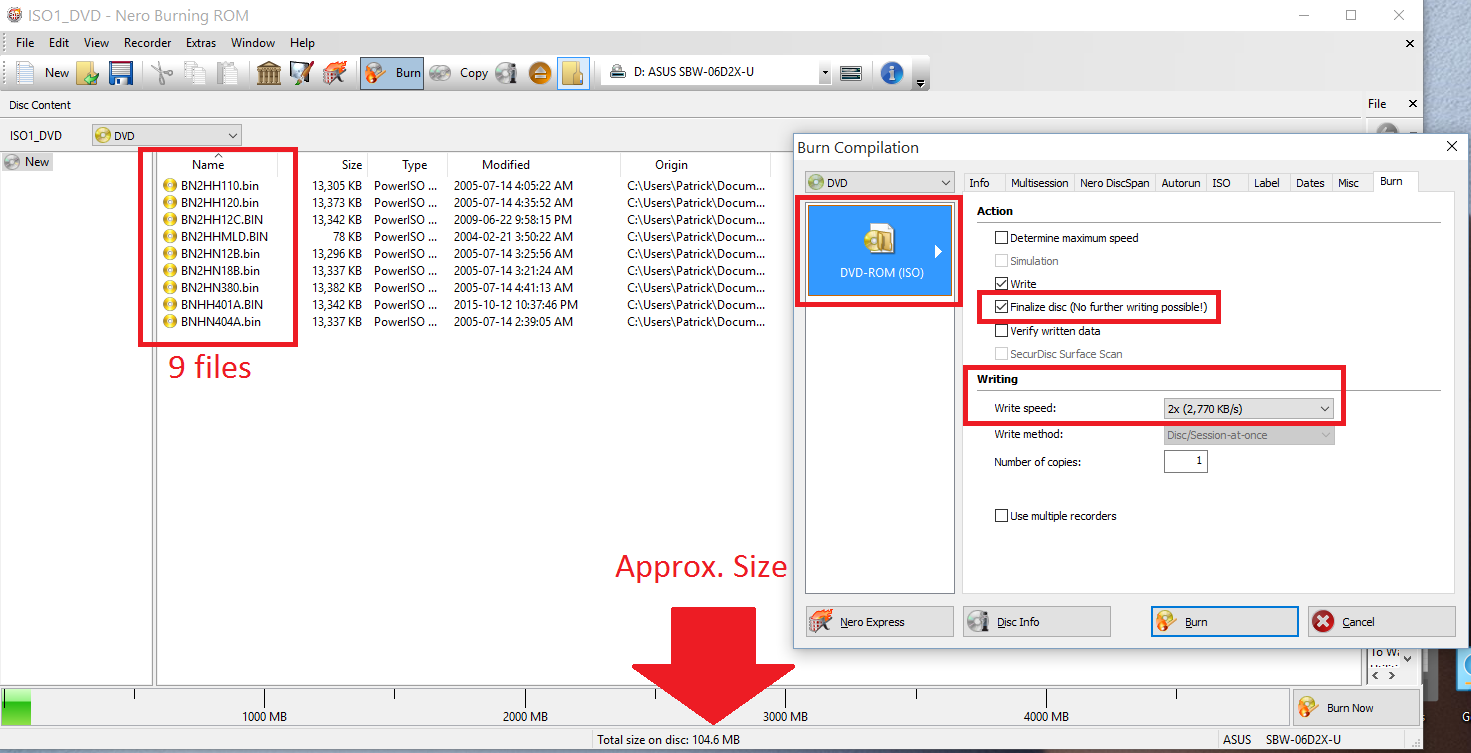Click the New compilation page icon in toolbar

point(26,72)
